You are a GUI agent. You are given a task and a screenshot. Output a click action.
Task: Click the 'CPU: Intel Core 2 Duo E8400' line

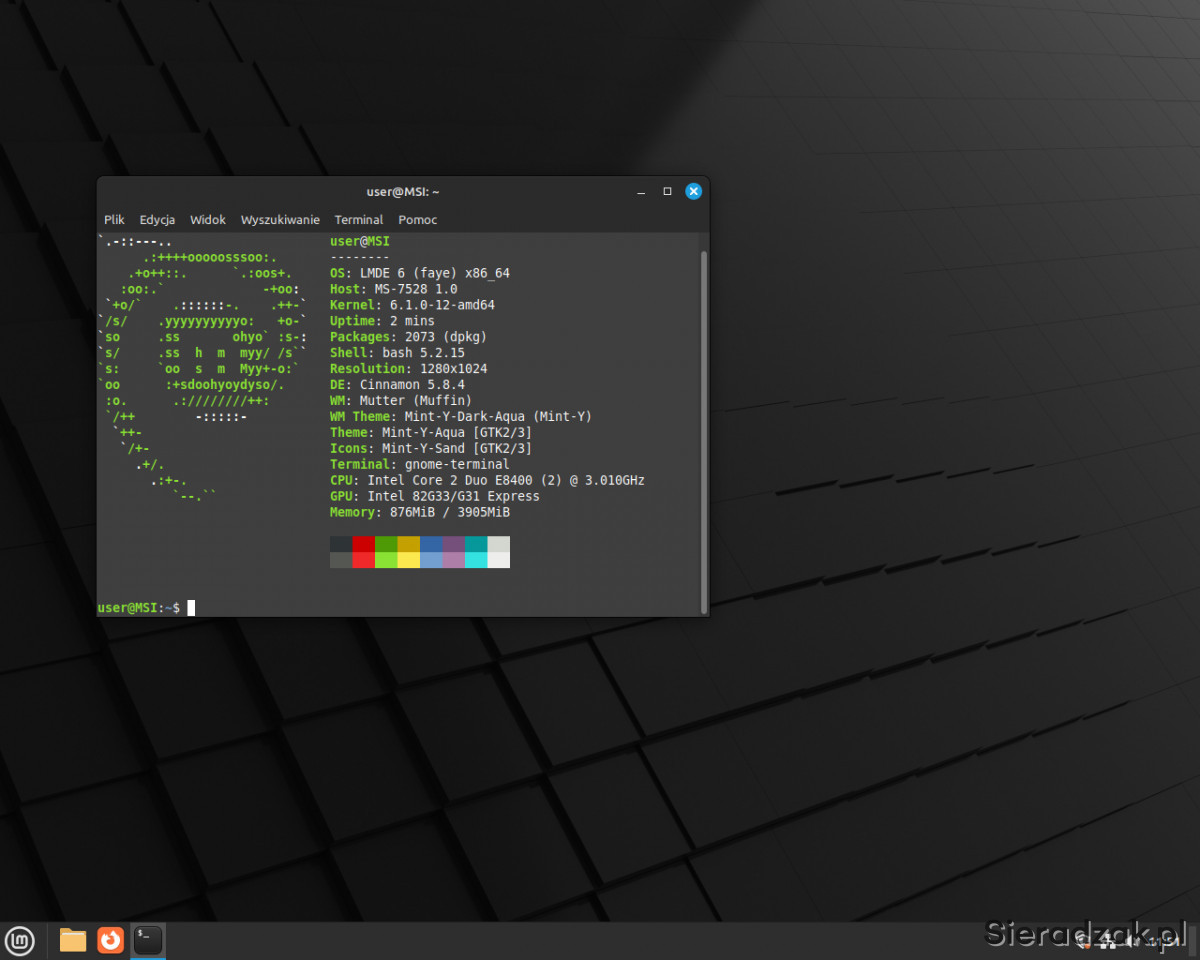(487, 481)
